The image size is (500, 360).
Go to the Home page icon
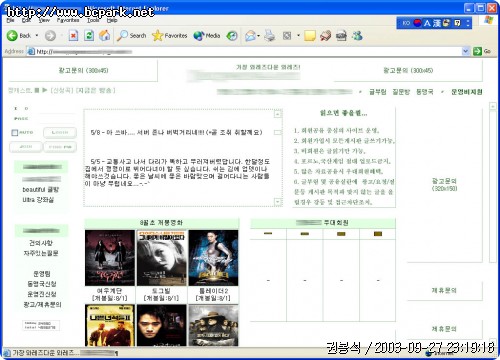[105, 35]
